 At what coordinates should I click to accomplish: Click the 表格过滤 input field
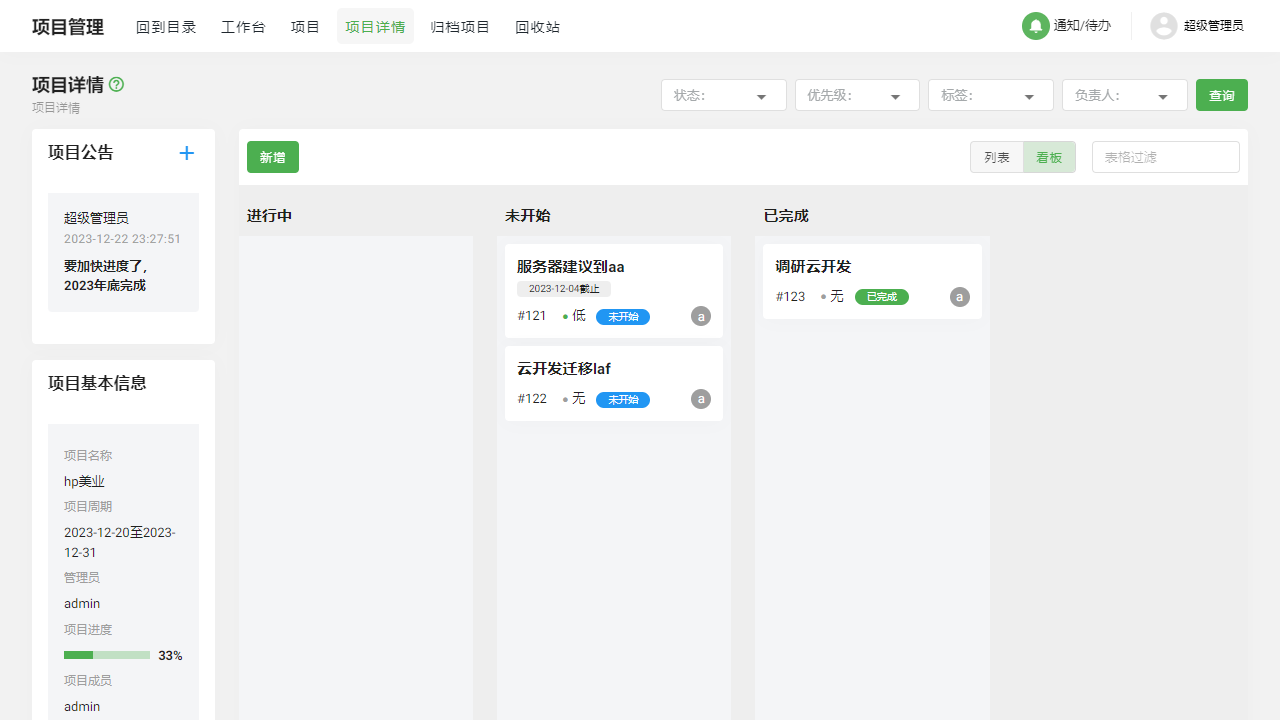(1165, 157)
